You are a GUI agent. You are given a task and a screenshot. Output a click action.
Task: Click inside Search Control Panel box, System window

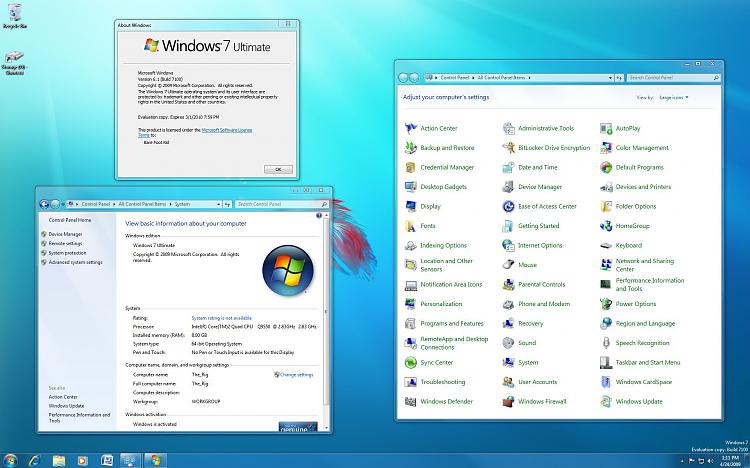click(x=282, y=204)
